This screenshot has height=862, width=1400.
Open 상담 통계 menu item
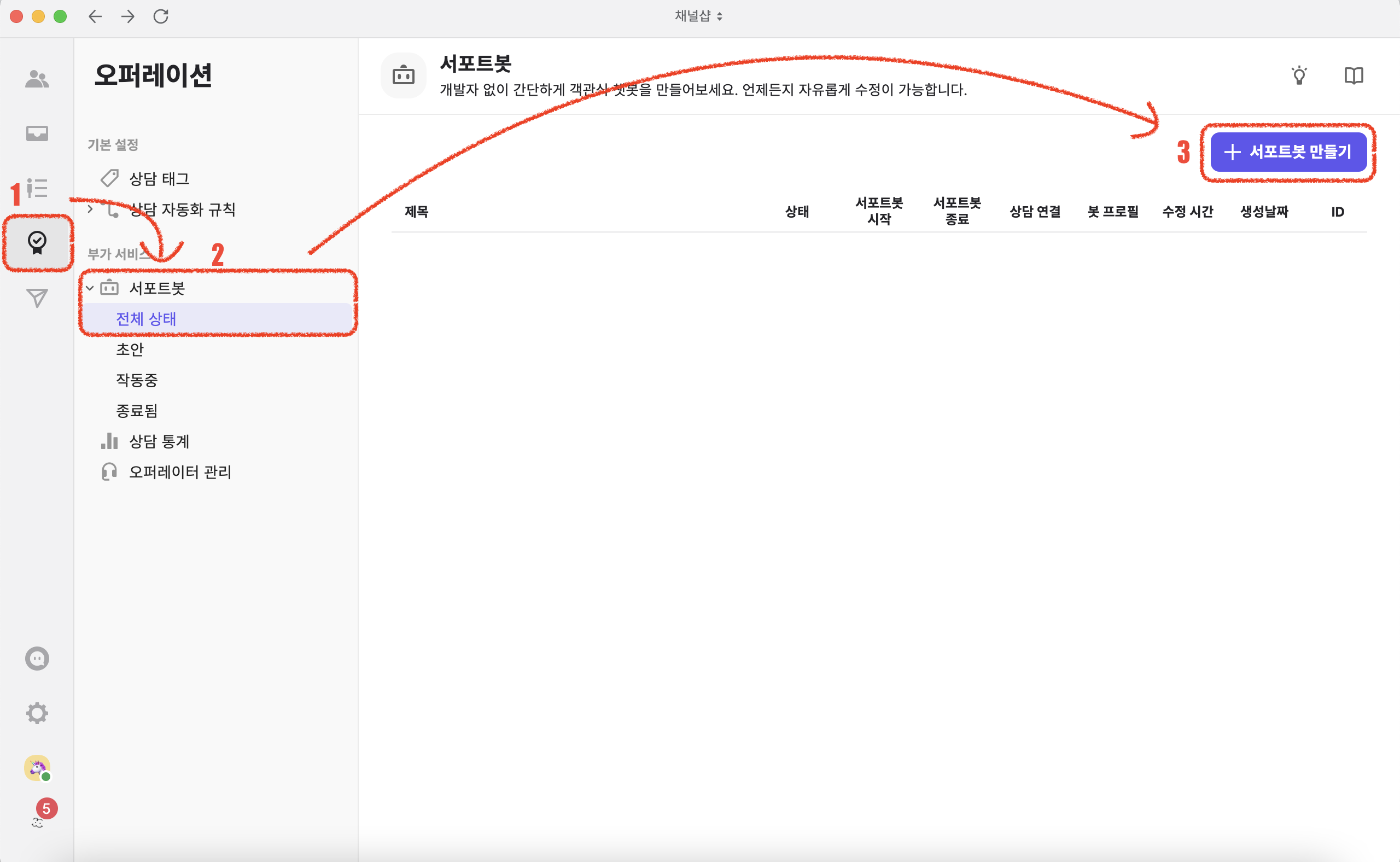click(159, 441)
